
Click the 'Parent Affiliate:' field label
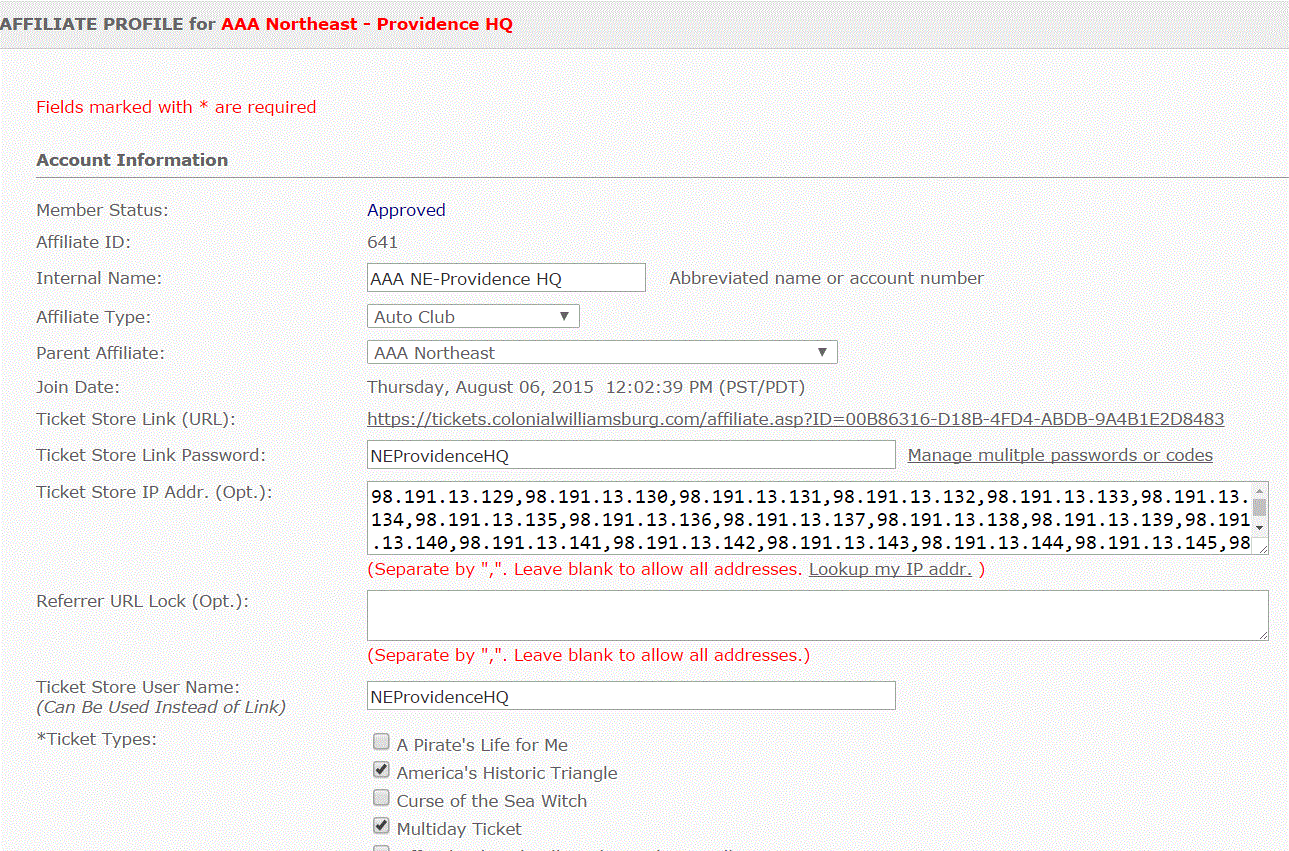point(100,353)
